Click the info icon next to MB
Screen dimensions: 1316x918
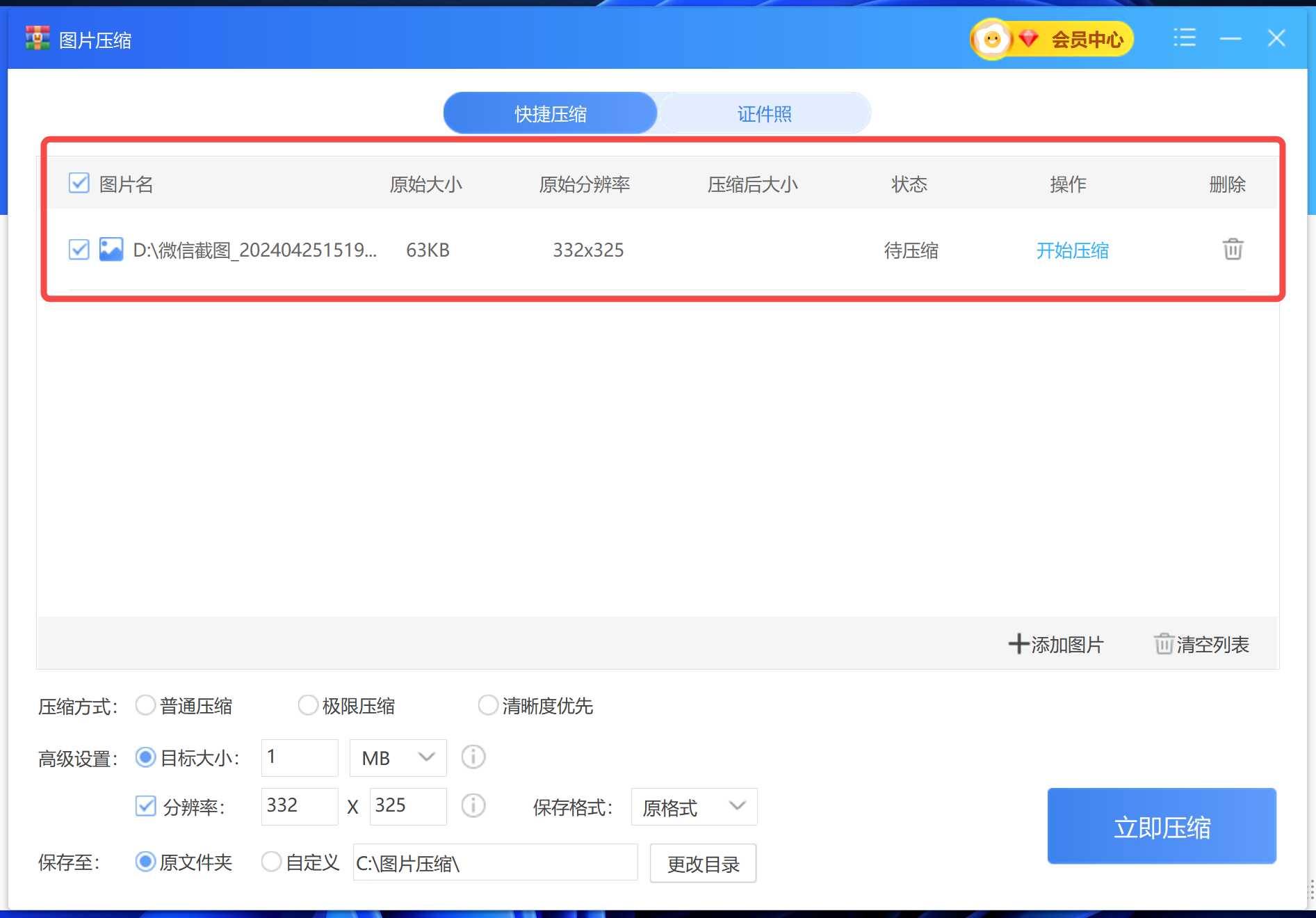(x=473, y=757)
